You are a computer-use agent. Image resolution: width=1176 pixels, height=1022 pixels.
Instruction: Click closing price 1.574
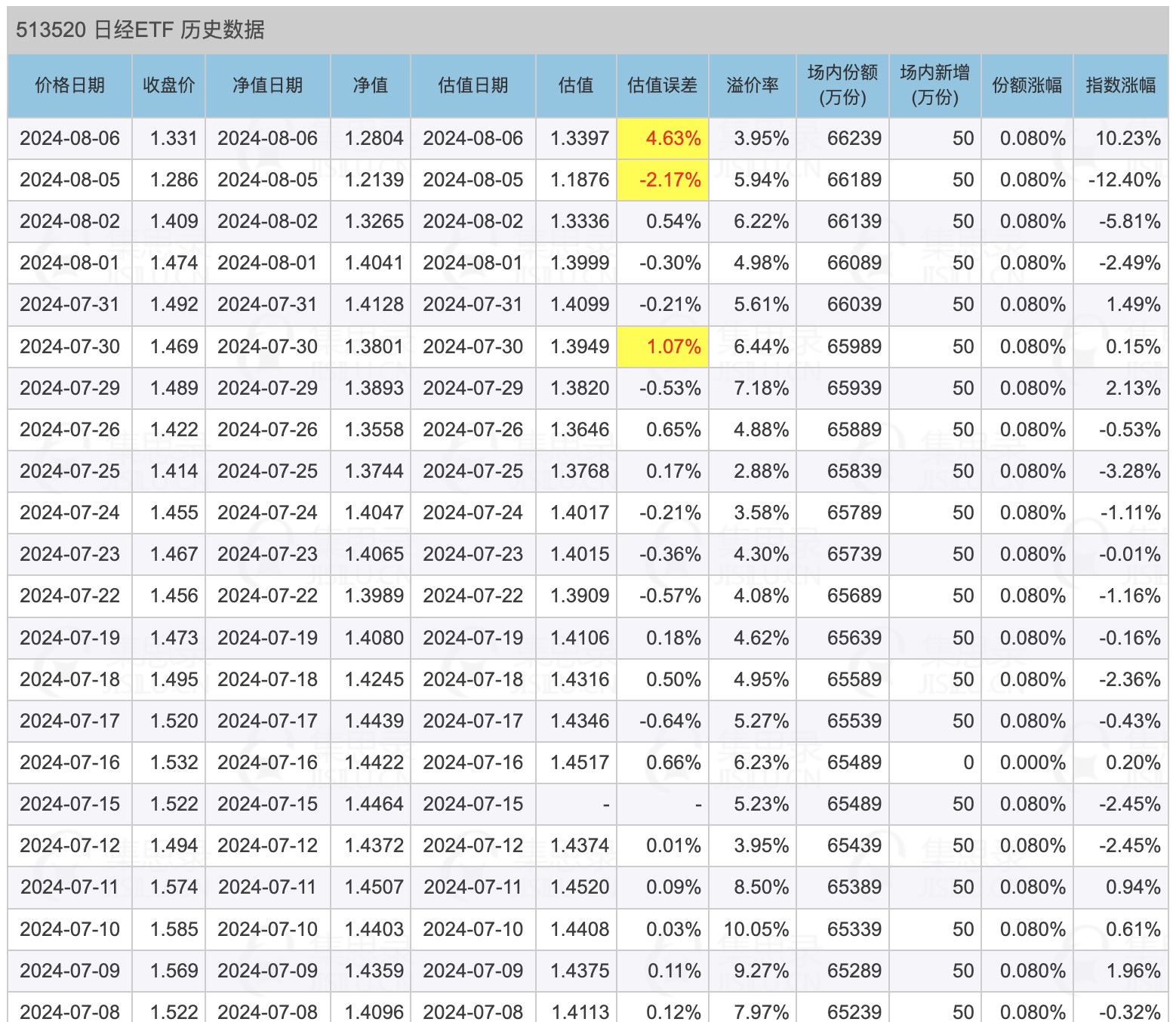(174, 888)
